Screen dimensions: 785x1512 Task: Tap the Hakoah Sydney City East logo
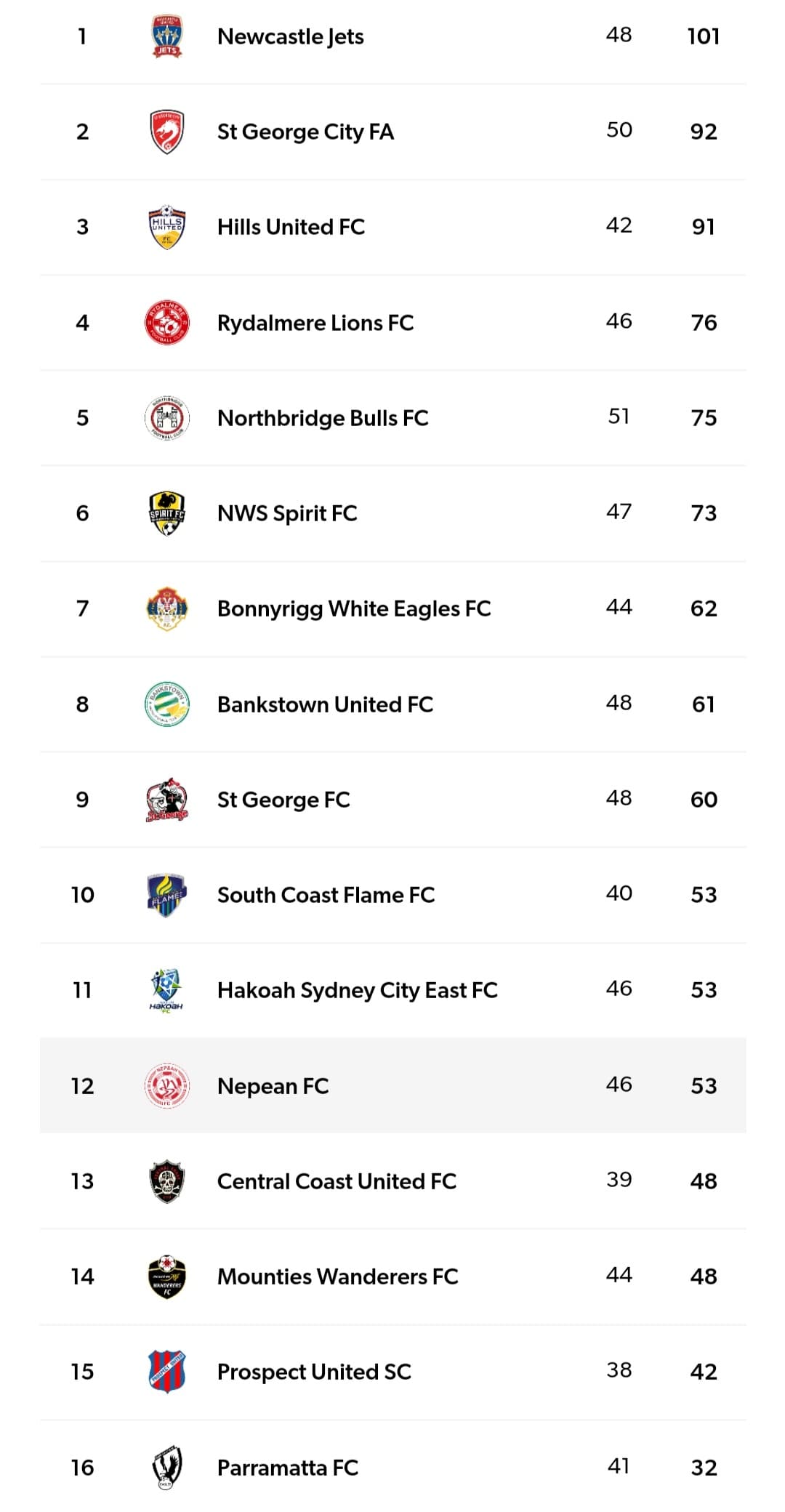pyautogui.click(x=166, y=990)
